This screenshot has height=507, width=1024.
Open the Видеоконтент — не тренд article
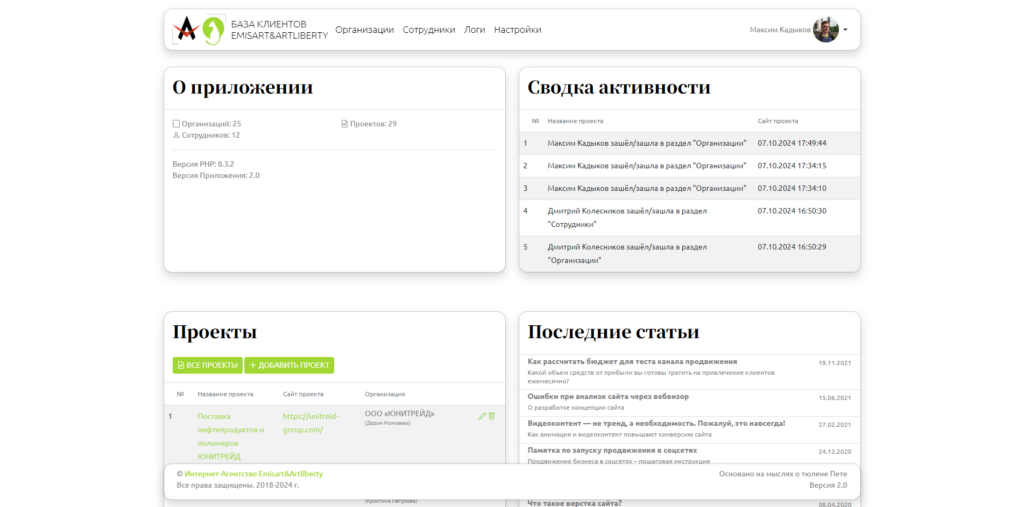click(656, 423)
